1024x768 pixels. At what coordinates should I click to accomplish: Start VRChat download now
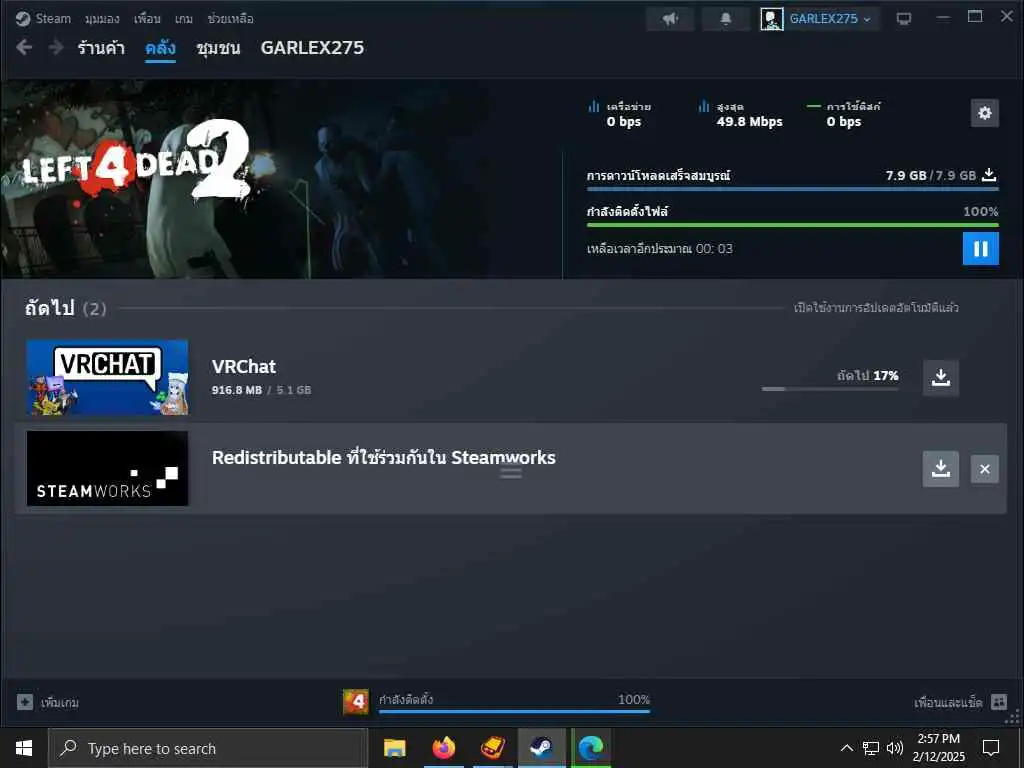point(940,377)
